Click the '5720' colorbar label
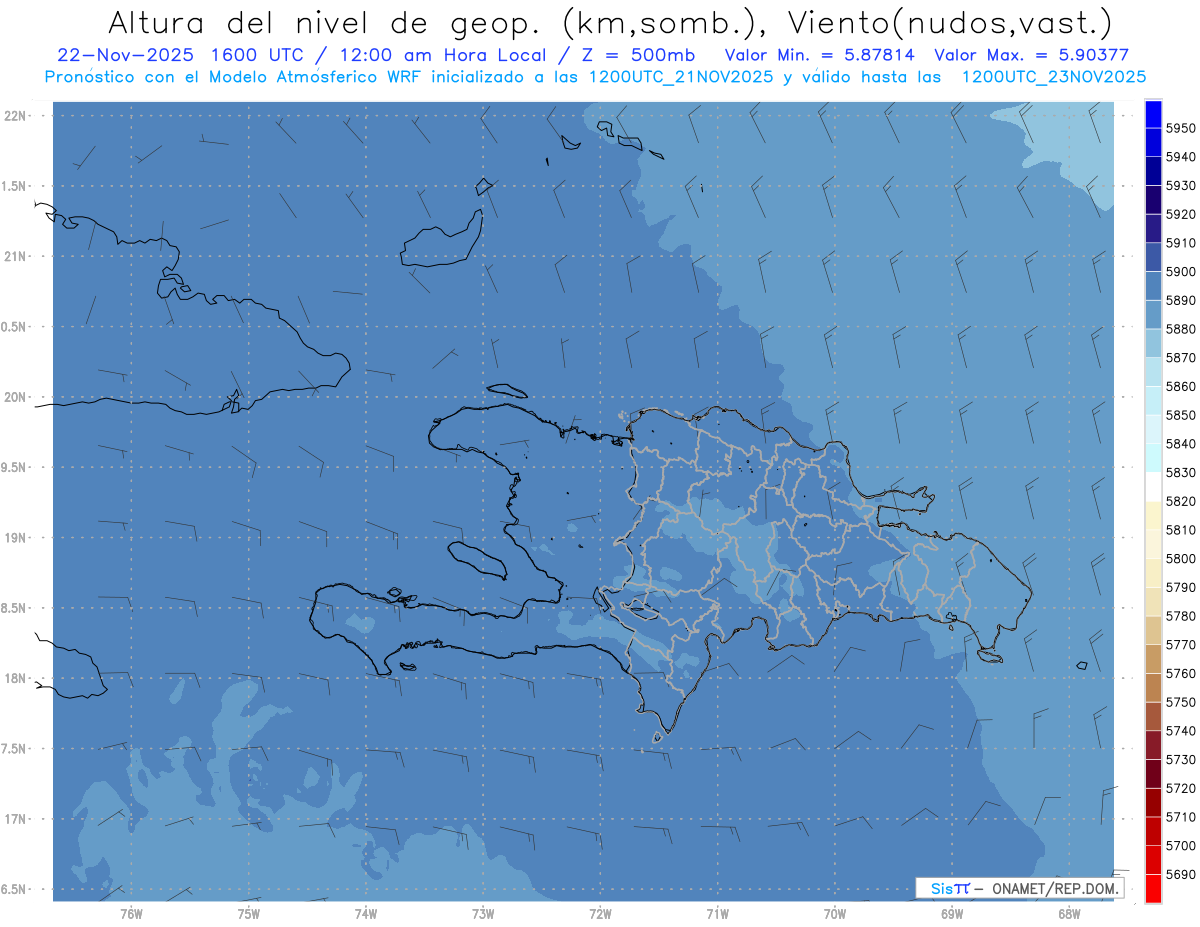The width and height of the screenshot is (1200, 927). (1180, 788)
